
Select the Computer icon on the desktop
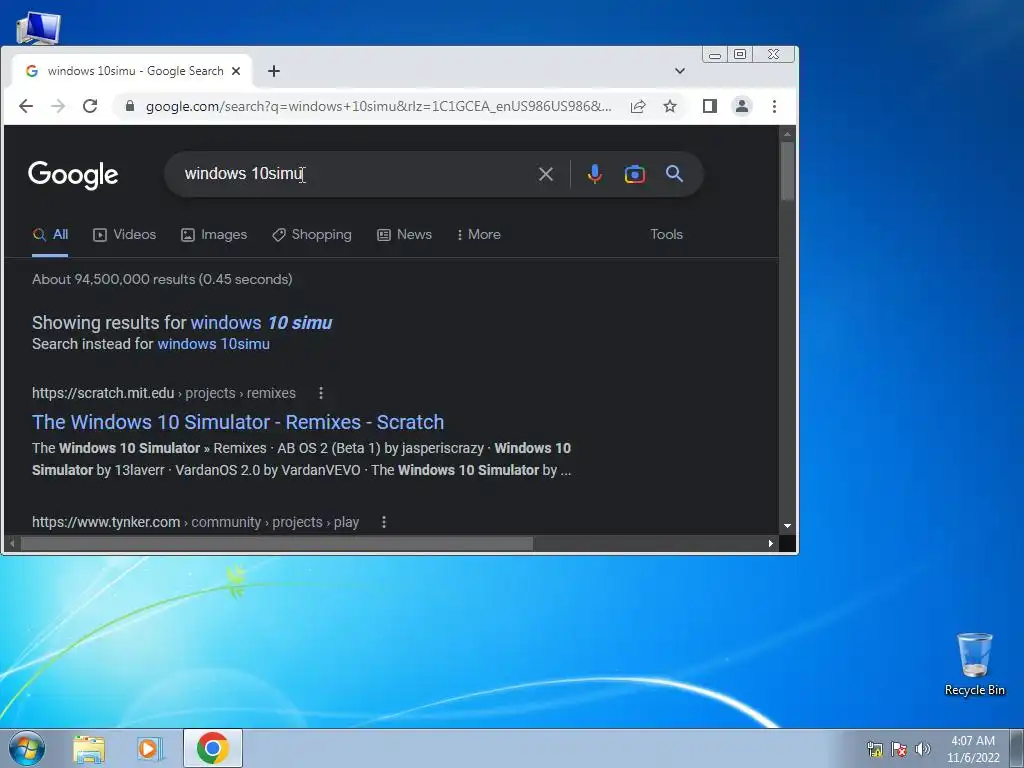click(38, 28)
